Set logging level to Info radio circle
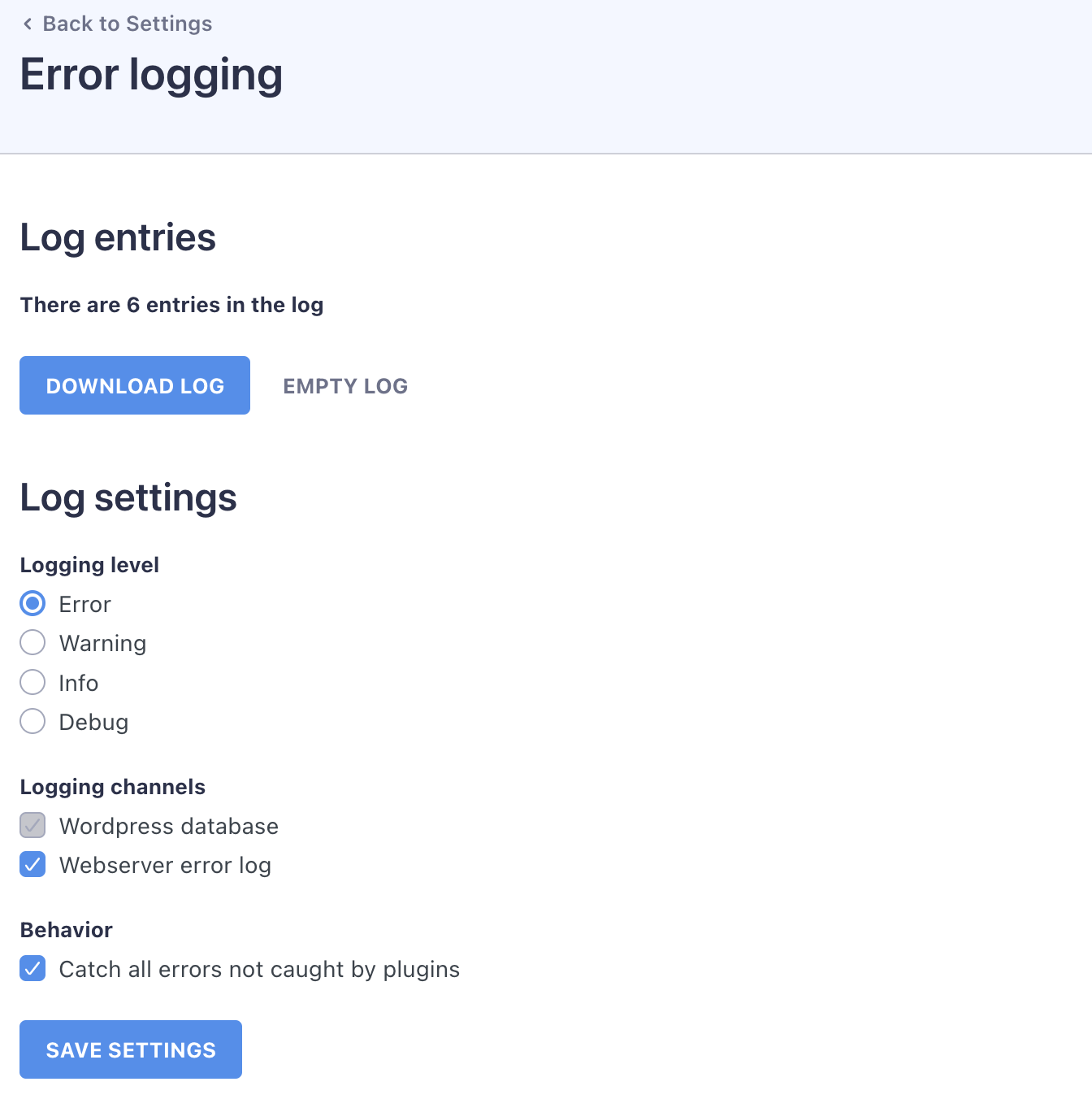Image resolution: width=1092 pixels, height=1099 pixels. (x=32, y=682)
